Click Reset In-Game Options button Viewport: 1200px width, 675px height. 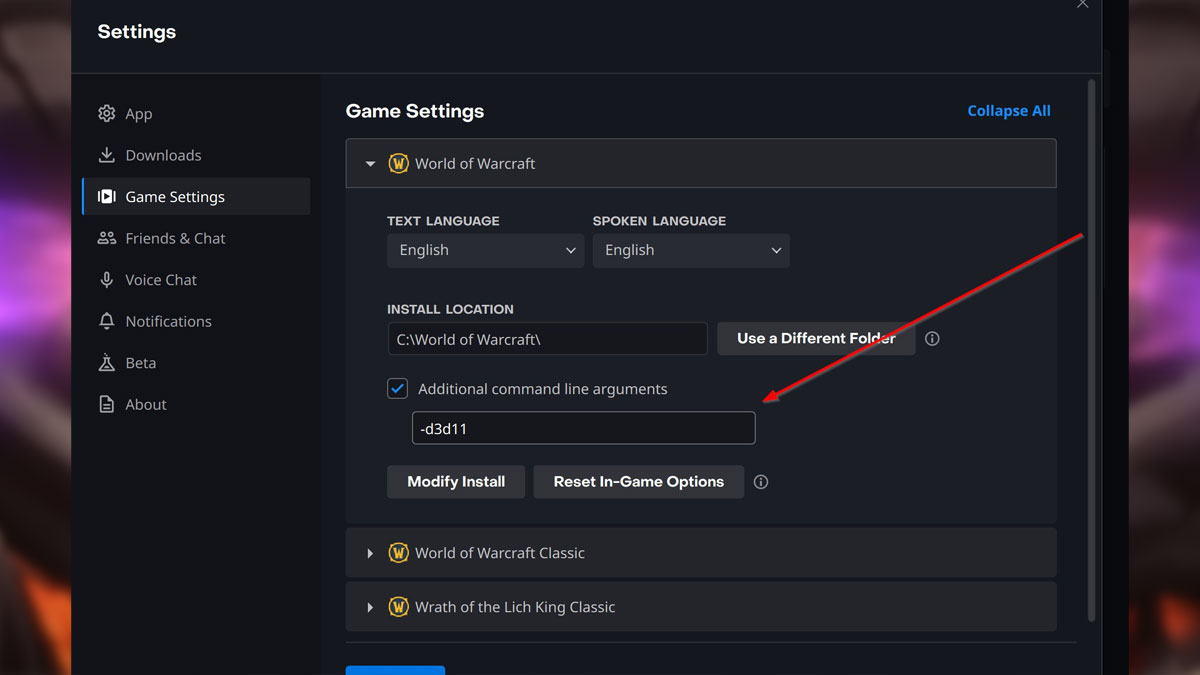pos(638,482)
